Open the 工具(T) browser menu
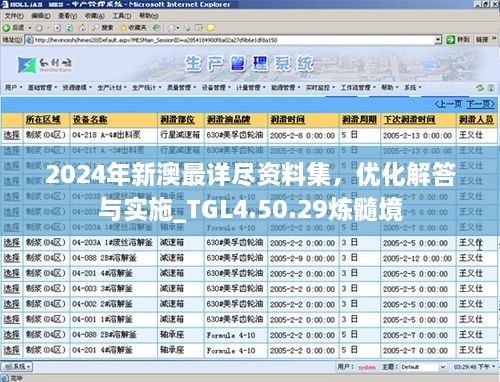 (x=121, y=16)
